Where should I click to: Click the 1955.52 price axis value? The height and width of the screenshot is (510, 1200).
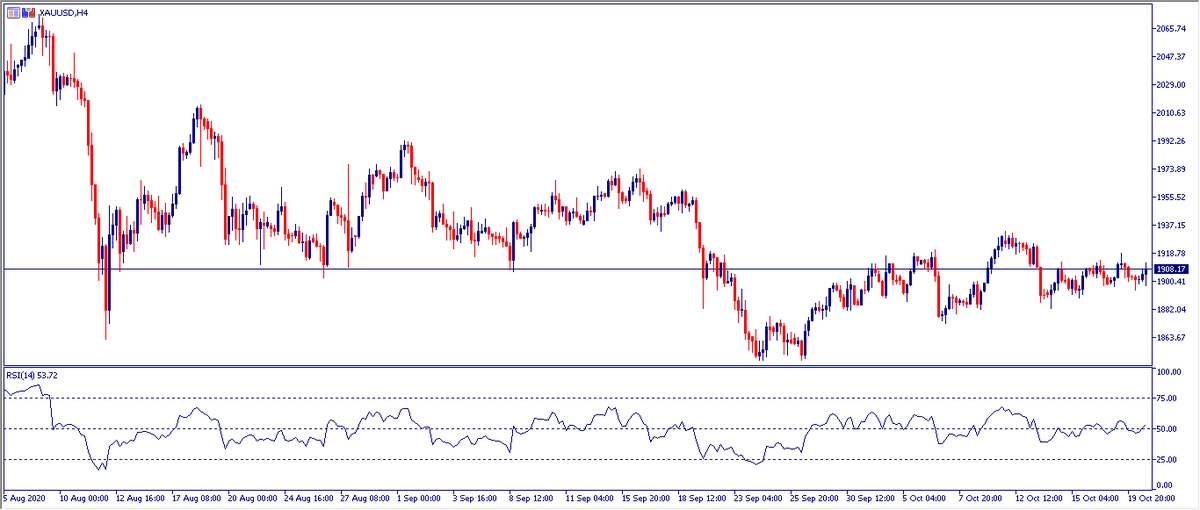click(1171, 198)
